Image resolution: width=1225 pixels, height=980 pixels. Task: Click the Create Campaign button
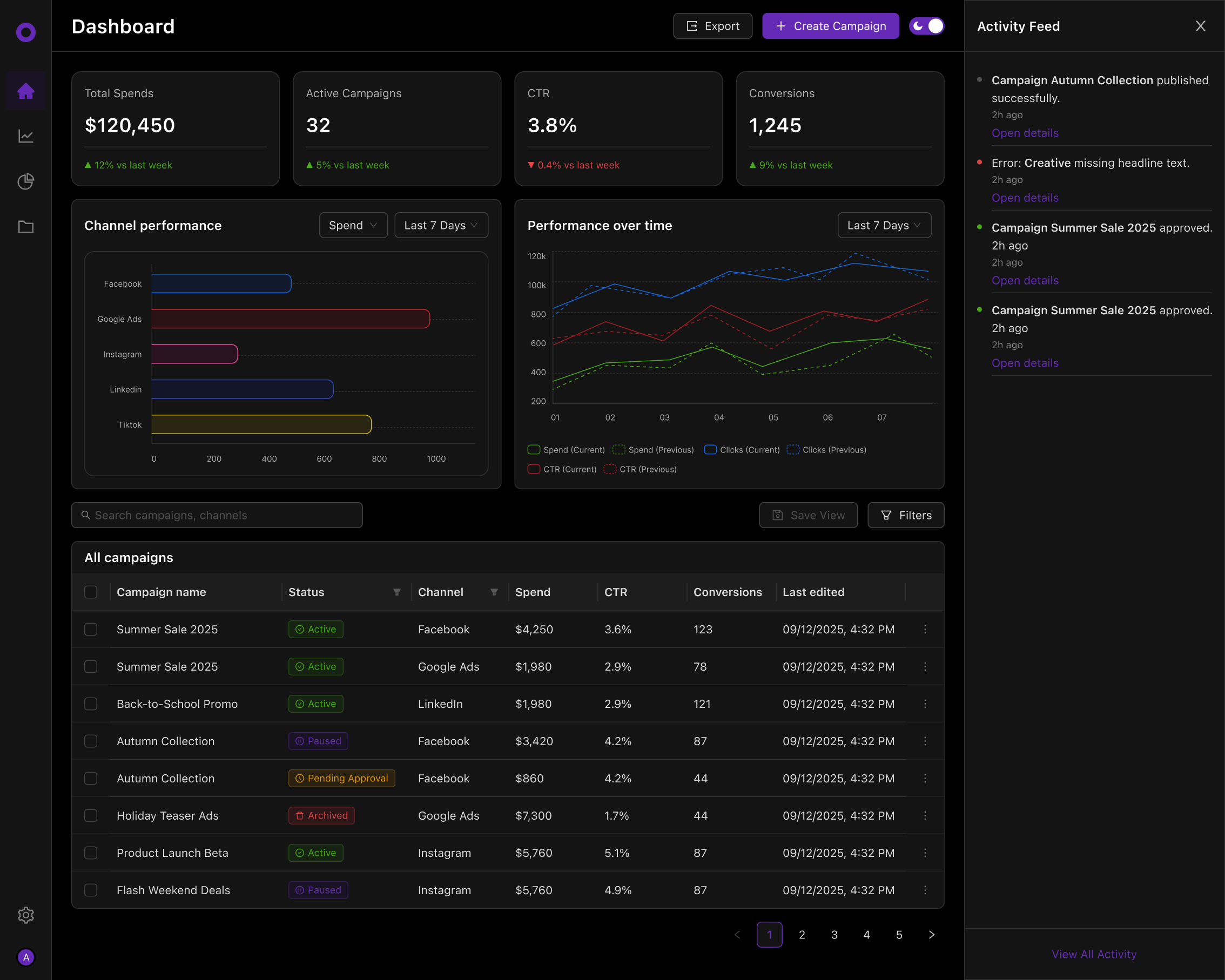[x=830, y=25]
